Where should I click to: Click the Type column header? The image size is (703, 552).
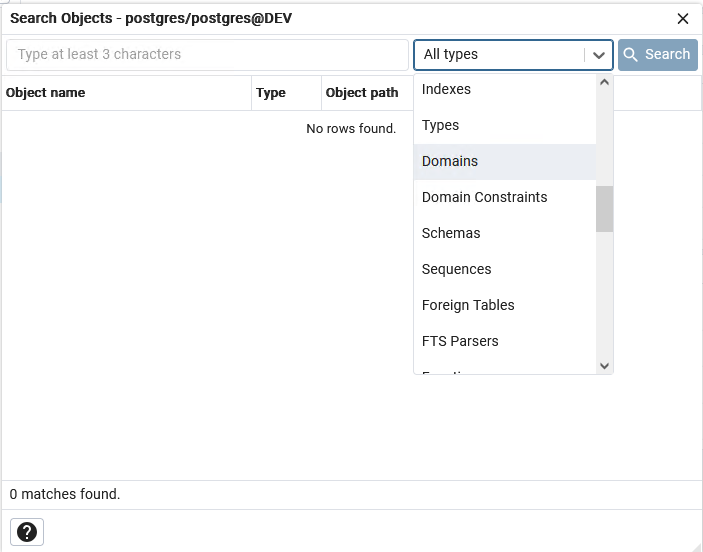pos(271,93)
